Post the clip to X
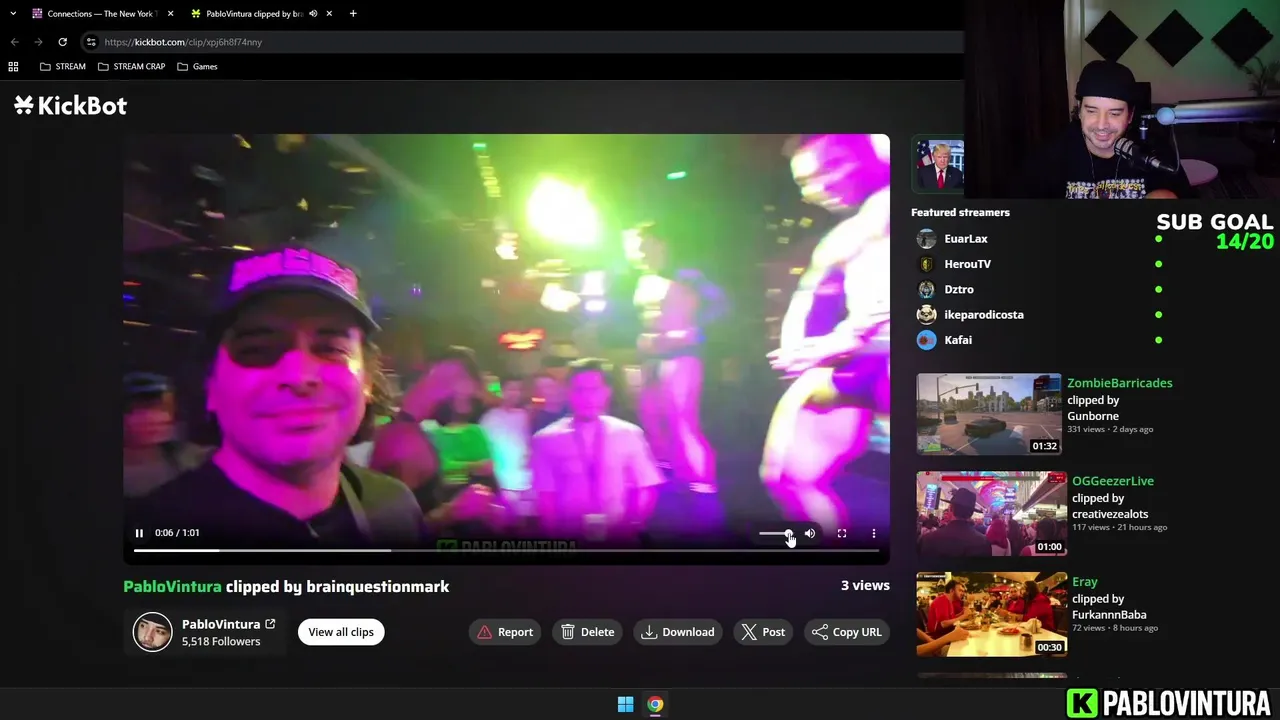This screenshot has height=720, width=1280. coord(763,632)
